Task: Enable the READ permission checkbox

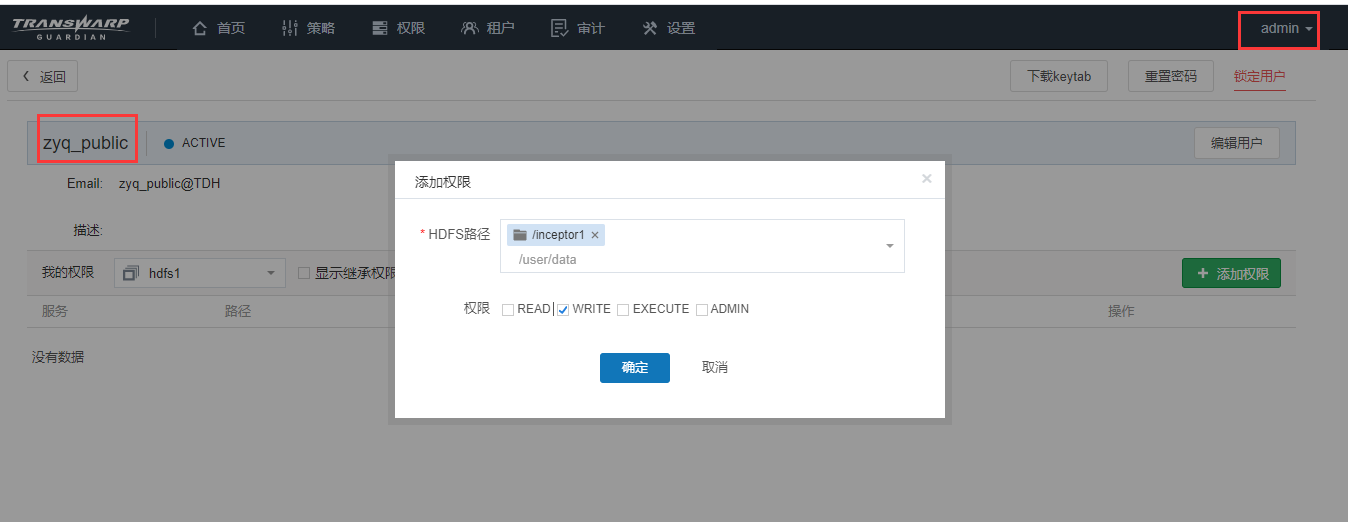Action: pyautogui.click(x=508, y=310)
